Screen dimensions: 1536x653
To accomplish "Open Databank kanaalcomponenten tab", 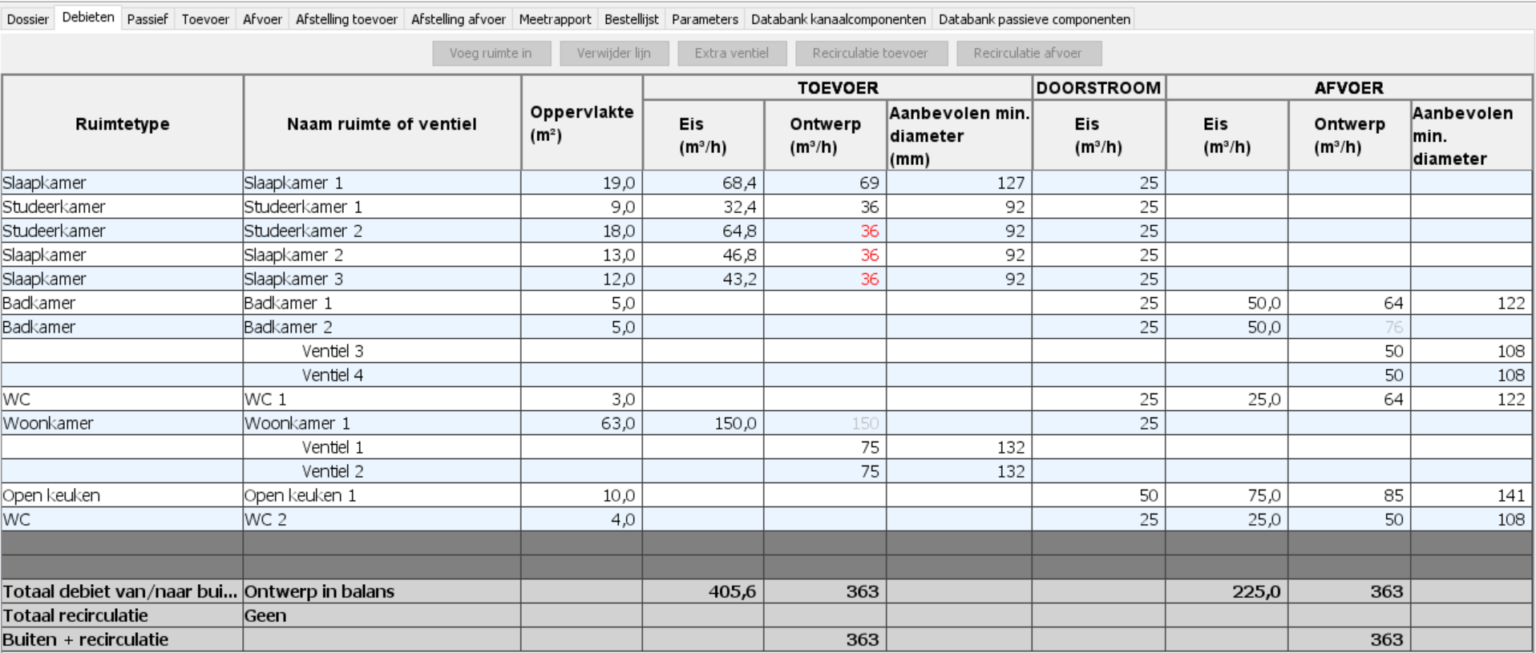I will [x=838, y=19].
